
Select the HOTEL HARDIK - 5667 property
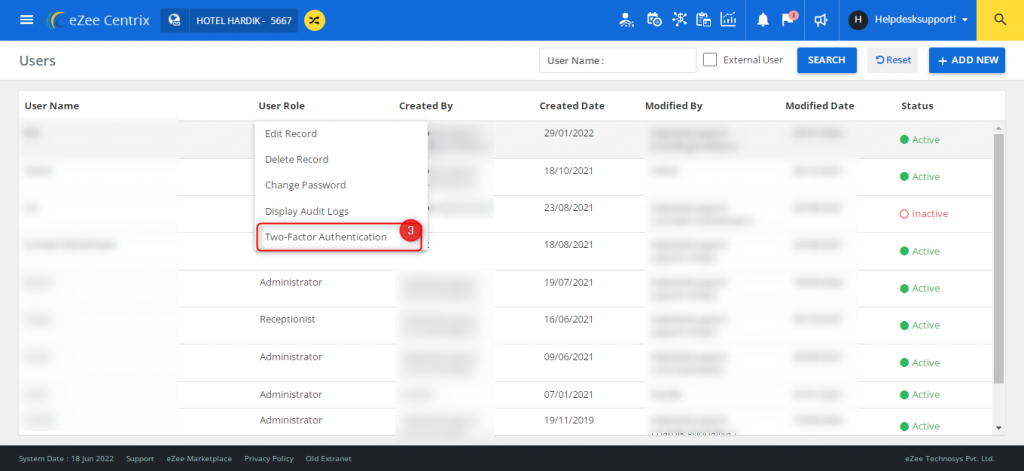[x=243, y=20]
